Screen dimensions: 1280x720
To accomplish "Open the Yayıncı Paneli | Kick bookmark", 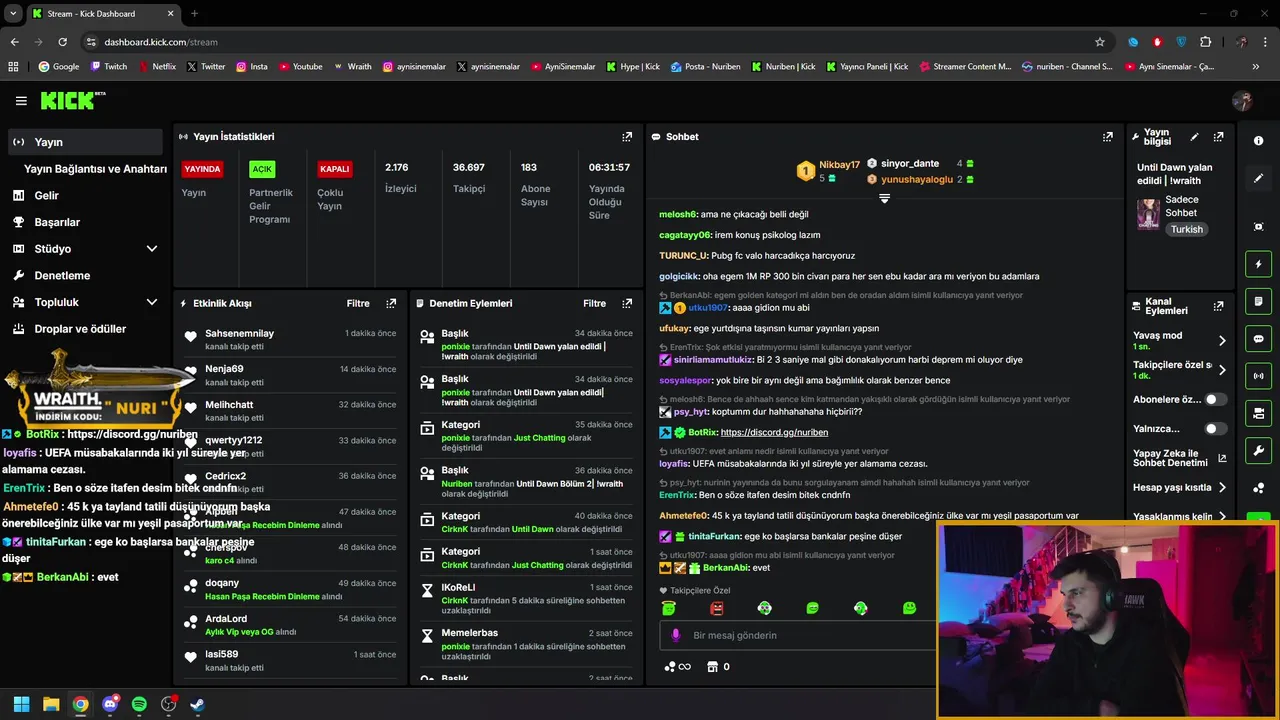I will click(867, 67).
